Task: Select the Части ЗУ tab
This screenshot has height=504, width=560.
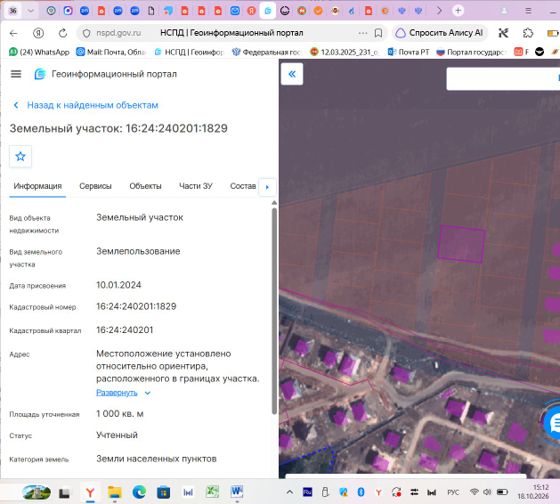Action: click(196, 186)
